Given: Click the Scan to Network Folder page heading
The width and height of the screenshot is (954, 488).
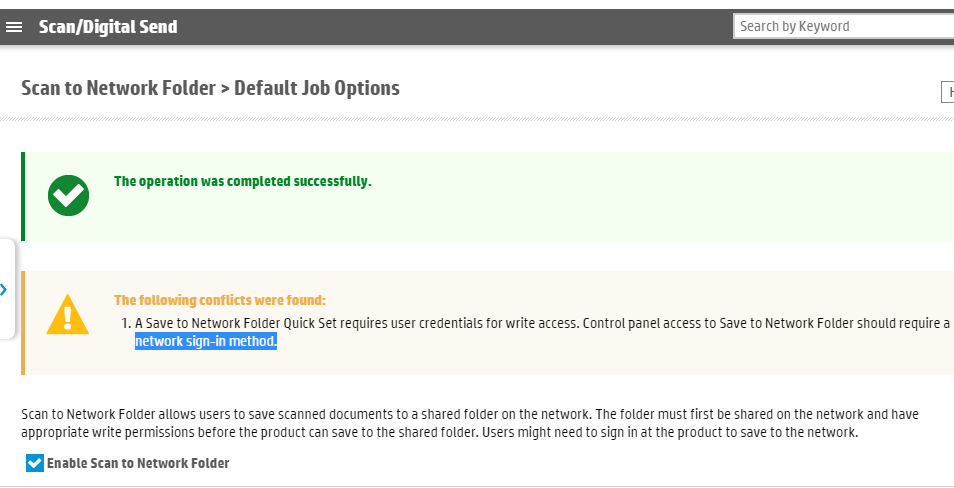Looking at the screenshot, I should pyautogui.click(x=210, y=88).
